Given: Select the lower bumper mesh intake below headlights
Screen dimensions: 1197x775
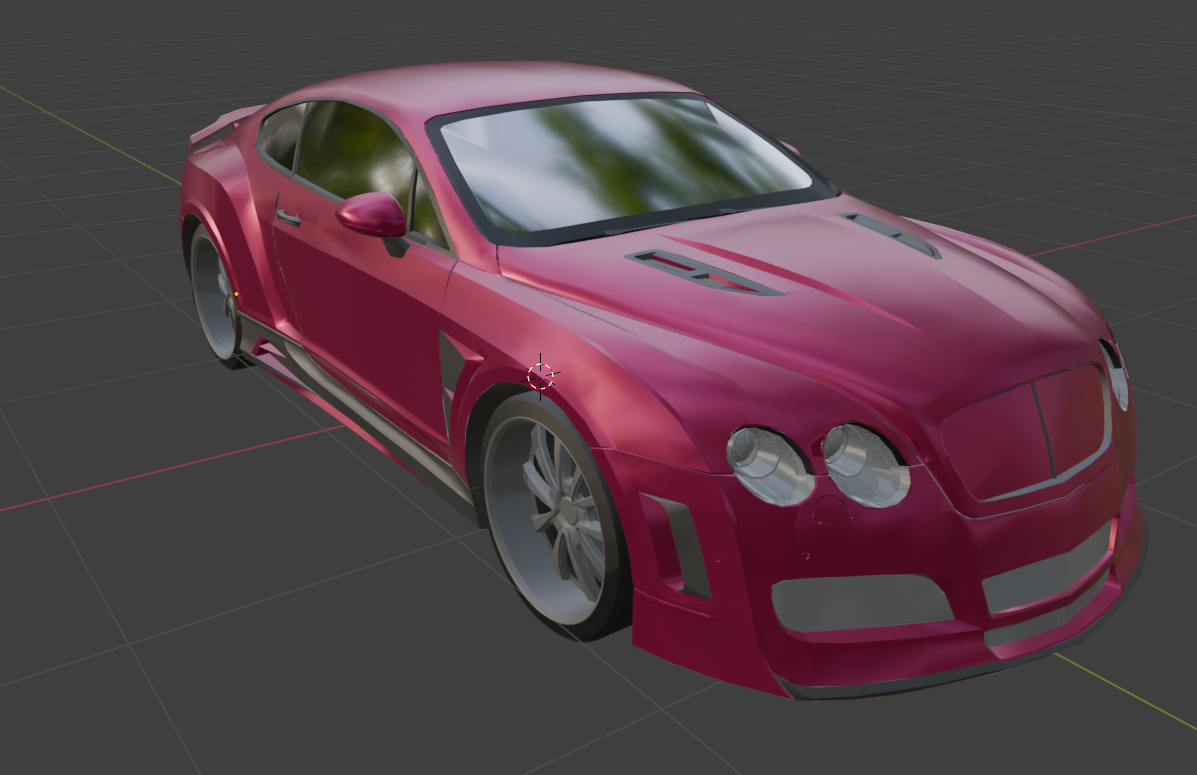Looking at the screenshot, I should pyautogui.click(x=863, y=603).
